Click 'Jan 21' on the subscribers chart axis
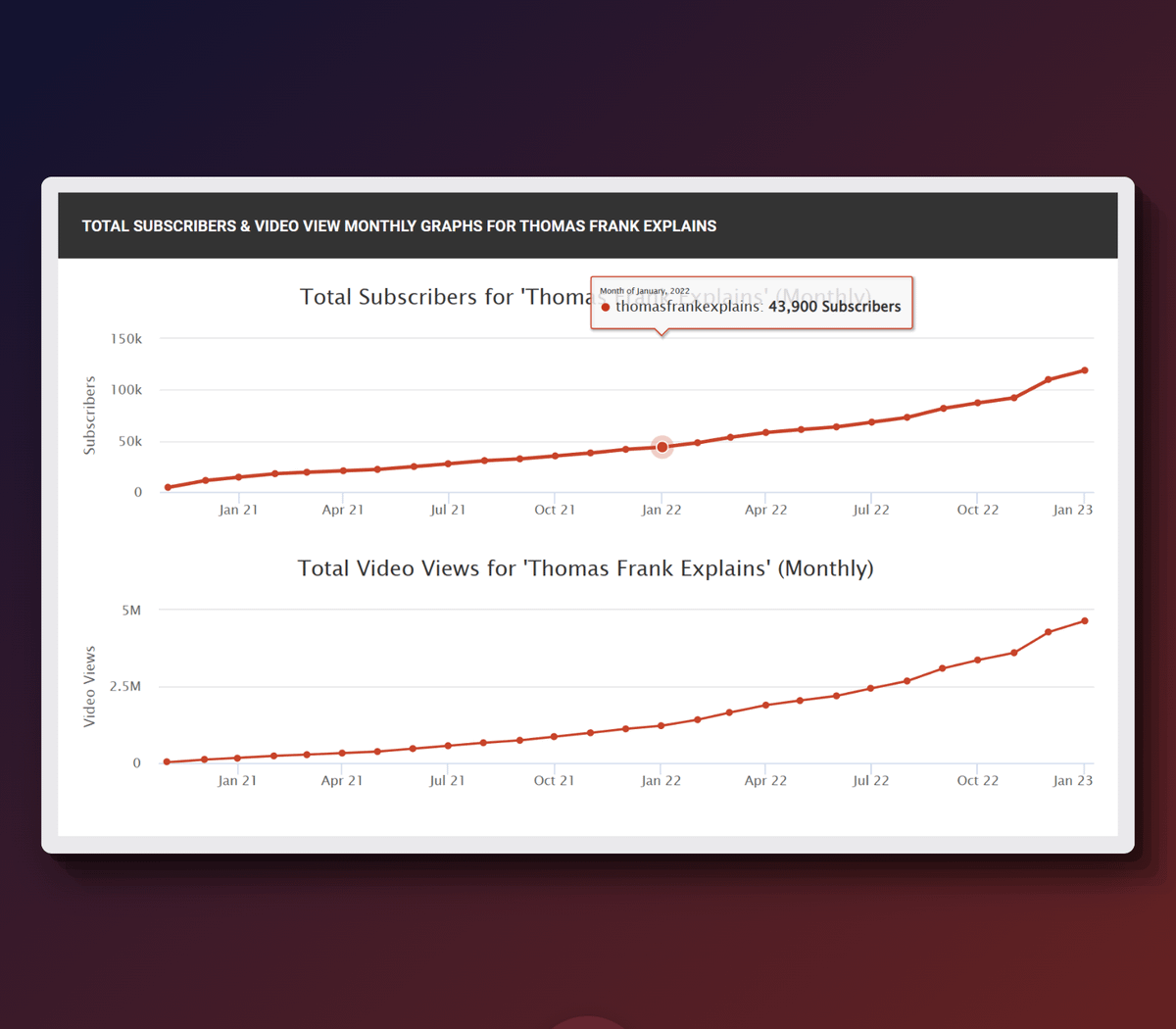The height and width of the screenshot is (1029, 1176). click(238, 510)
